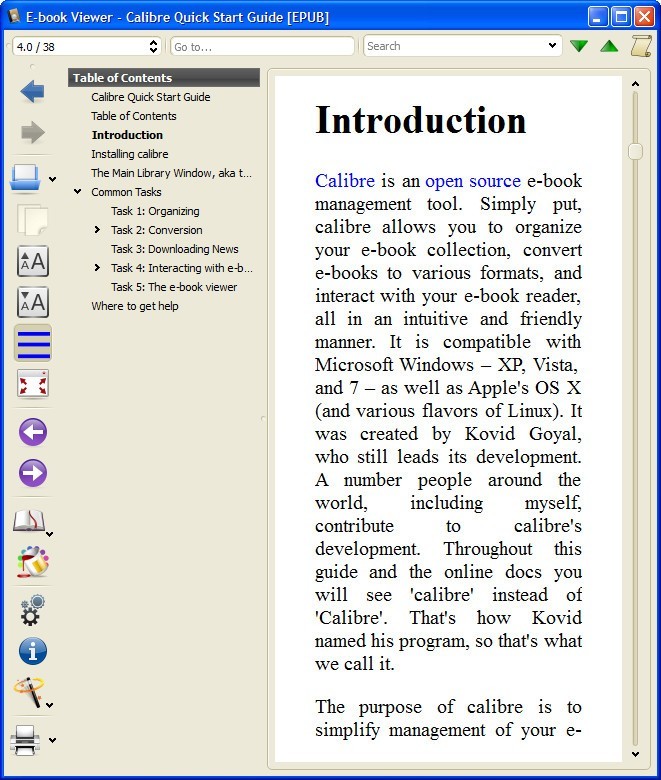The image size is (661, 780).
Task: Open the dropdown arrow beside magic wand icon
Action: point(50,705)
